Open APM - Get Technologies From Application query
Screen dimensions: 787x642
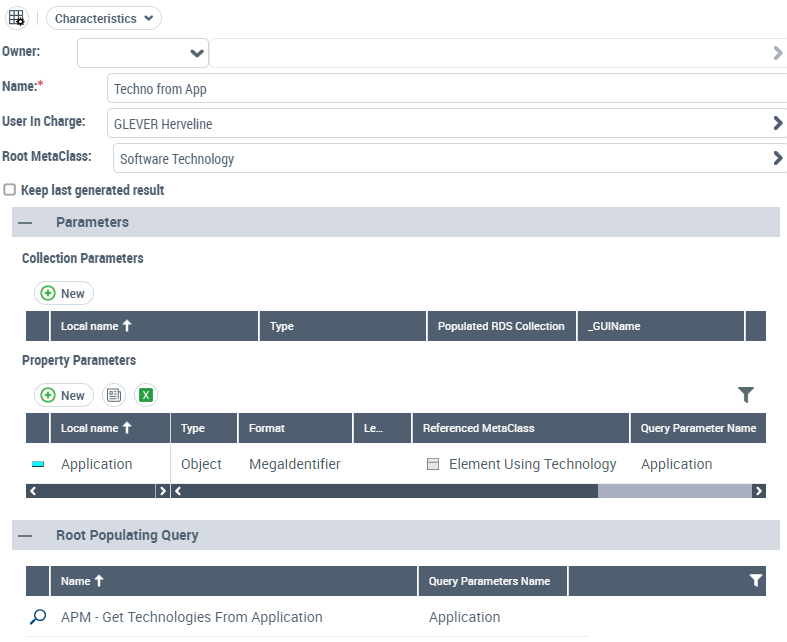click(191, 617)
